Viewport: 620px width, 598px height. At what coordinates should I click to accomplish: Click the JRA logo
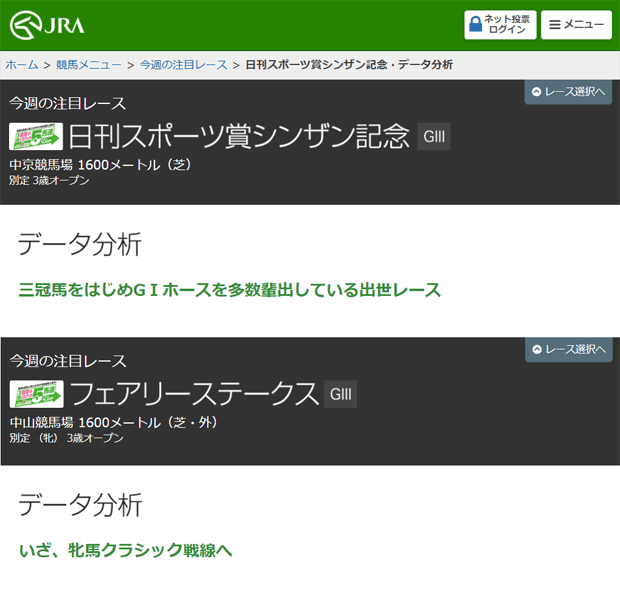(x=47, y=25)
